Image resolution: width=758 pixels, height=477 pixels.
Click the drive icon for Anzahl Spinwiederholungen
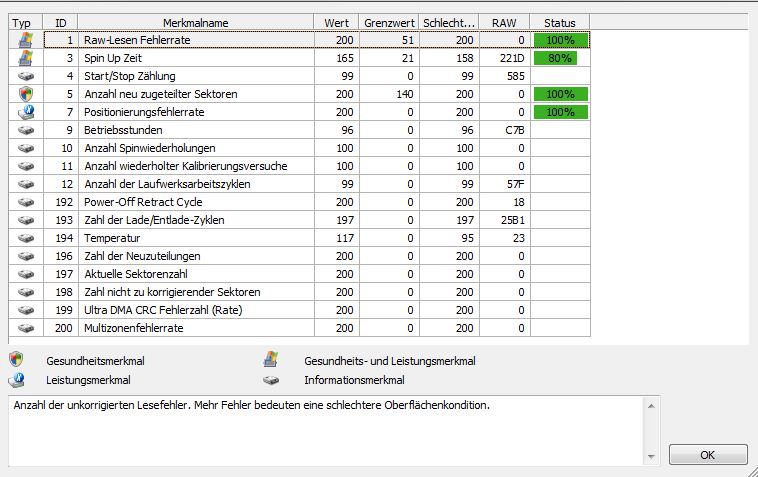[26, 148]
